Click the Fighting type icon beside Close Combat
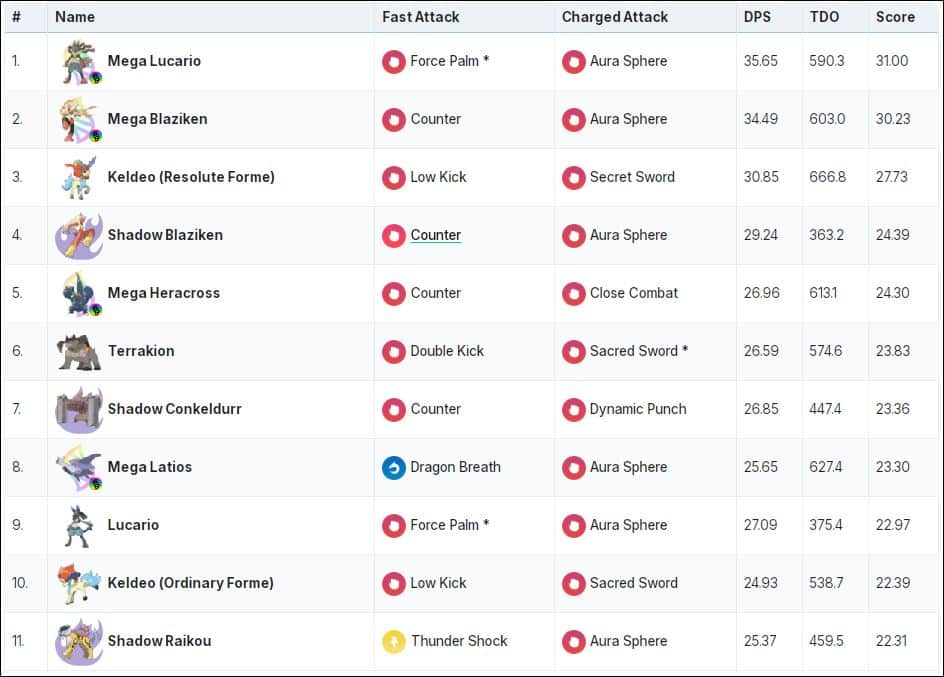The image size is (944, 677). tap(573, 294)
